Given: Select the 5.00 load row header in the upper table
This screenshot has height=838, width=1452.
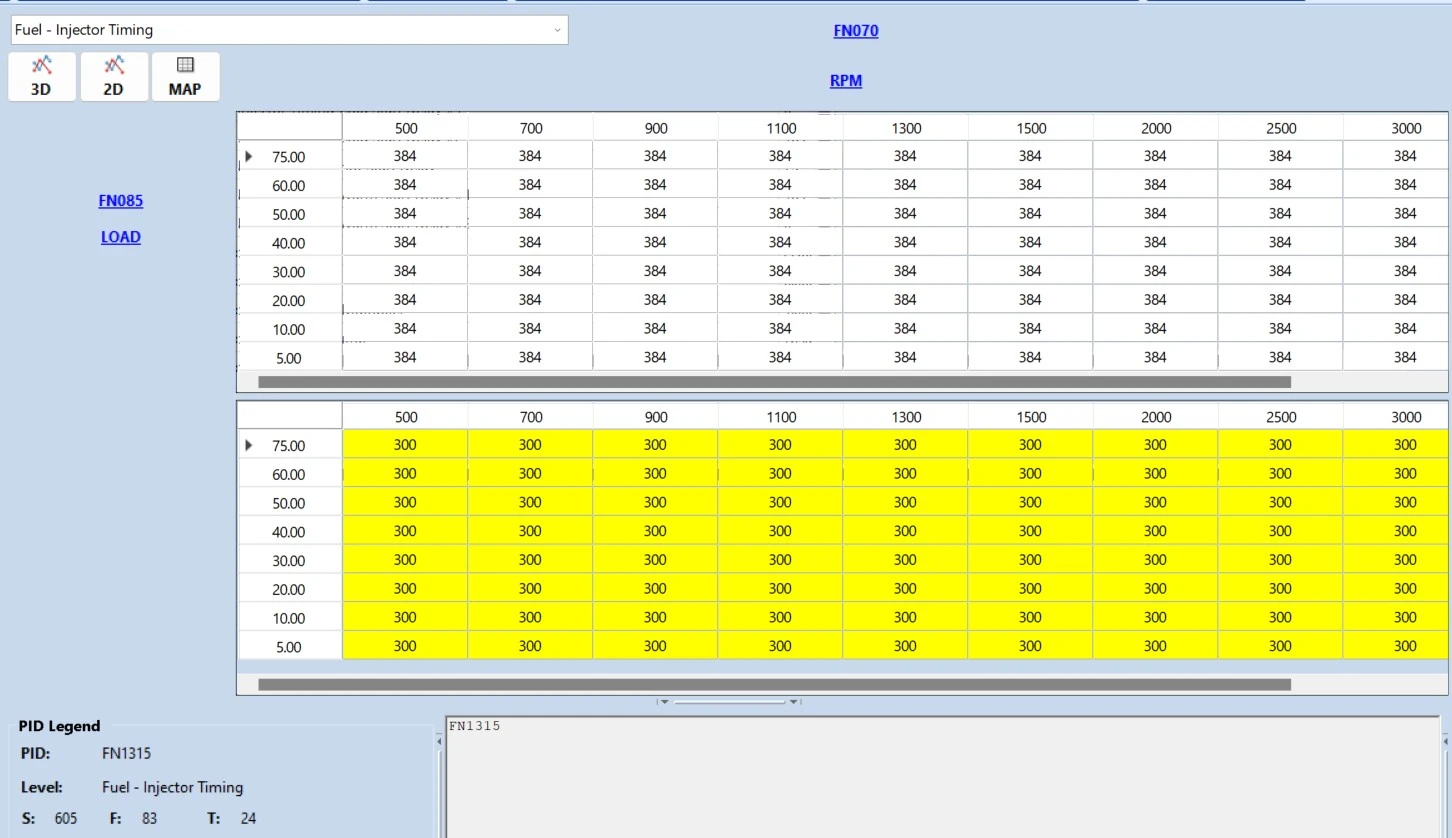Looking at the screenshot, I should pyautogui.click(x=290, y=358).
